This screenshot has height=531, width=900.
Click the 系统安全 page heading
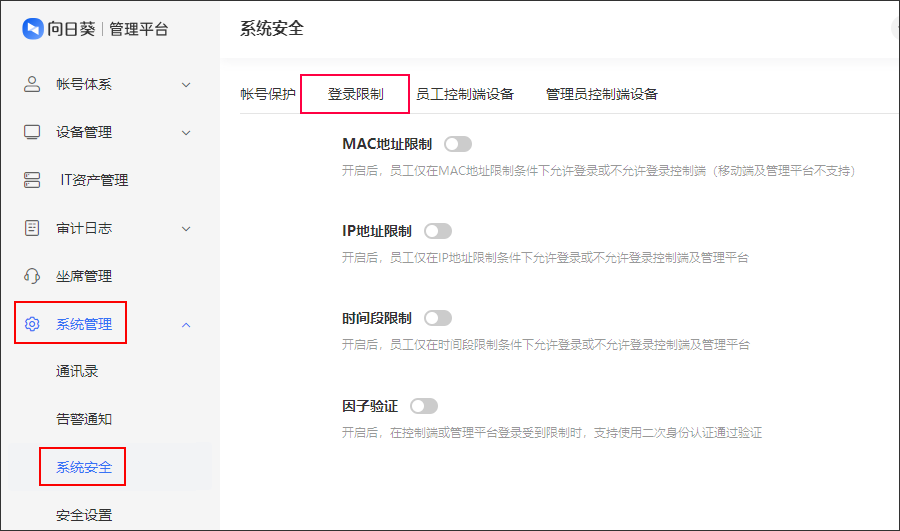tap(271, 28)
